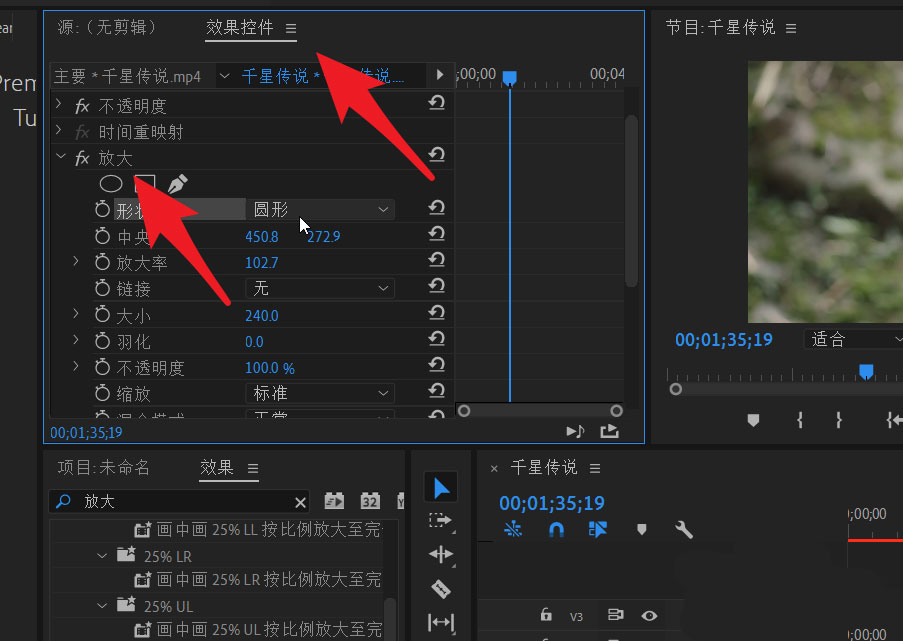Open the timeline settings wrench menu
903x641 pixels.
click(684, 530)
